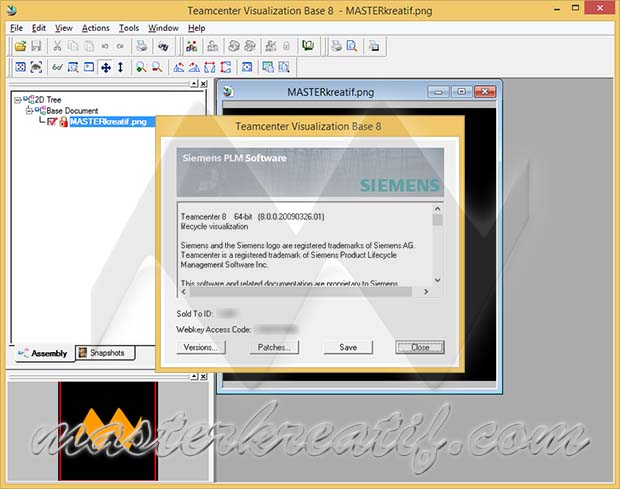Pin the tree panel with the arrow button

(x=194, y=84)
